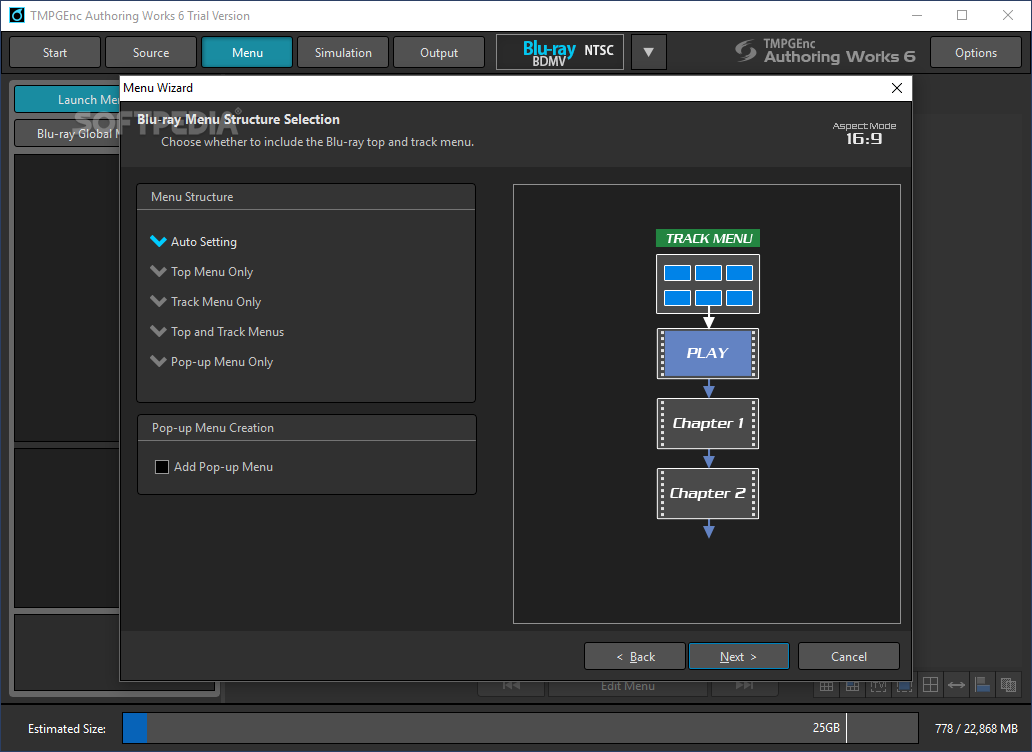The image size is (1032, 752).
Task: Select Track Menu Only option
Action: click(205, 301)
